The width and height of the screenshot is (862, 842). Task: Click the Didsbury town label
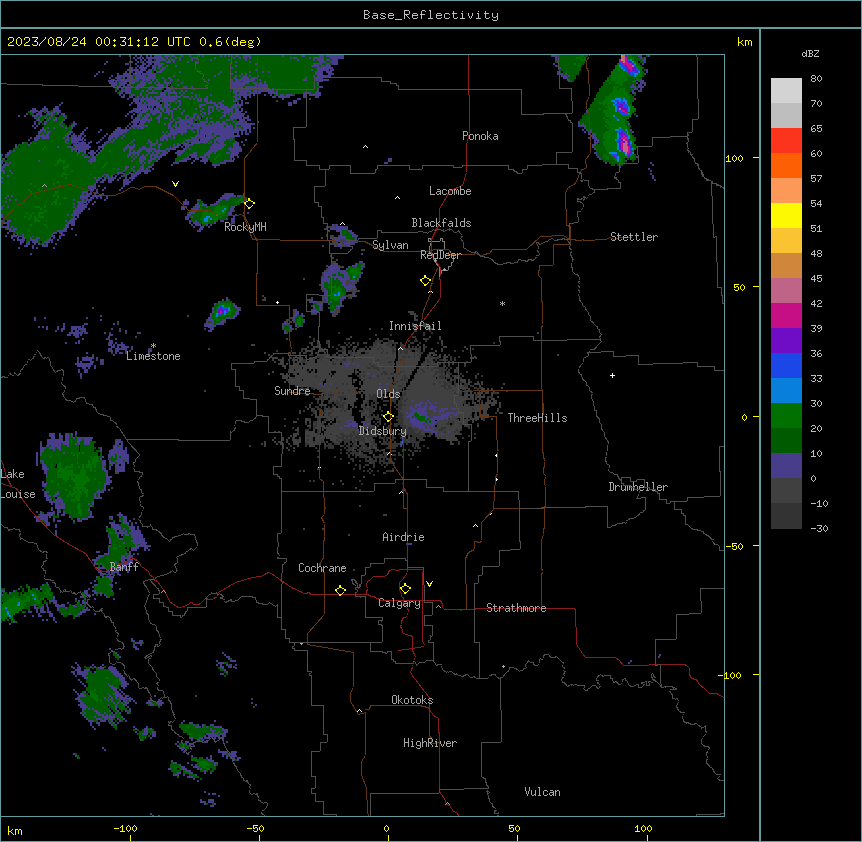382,431
